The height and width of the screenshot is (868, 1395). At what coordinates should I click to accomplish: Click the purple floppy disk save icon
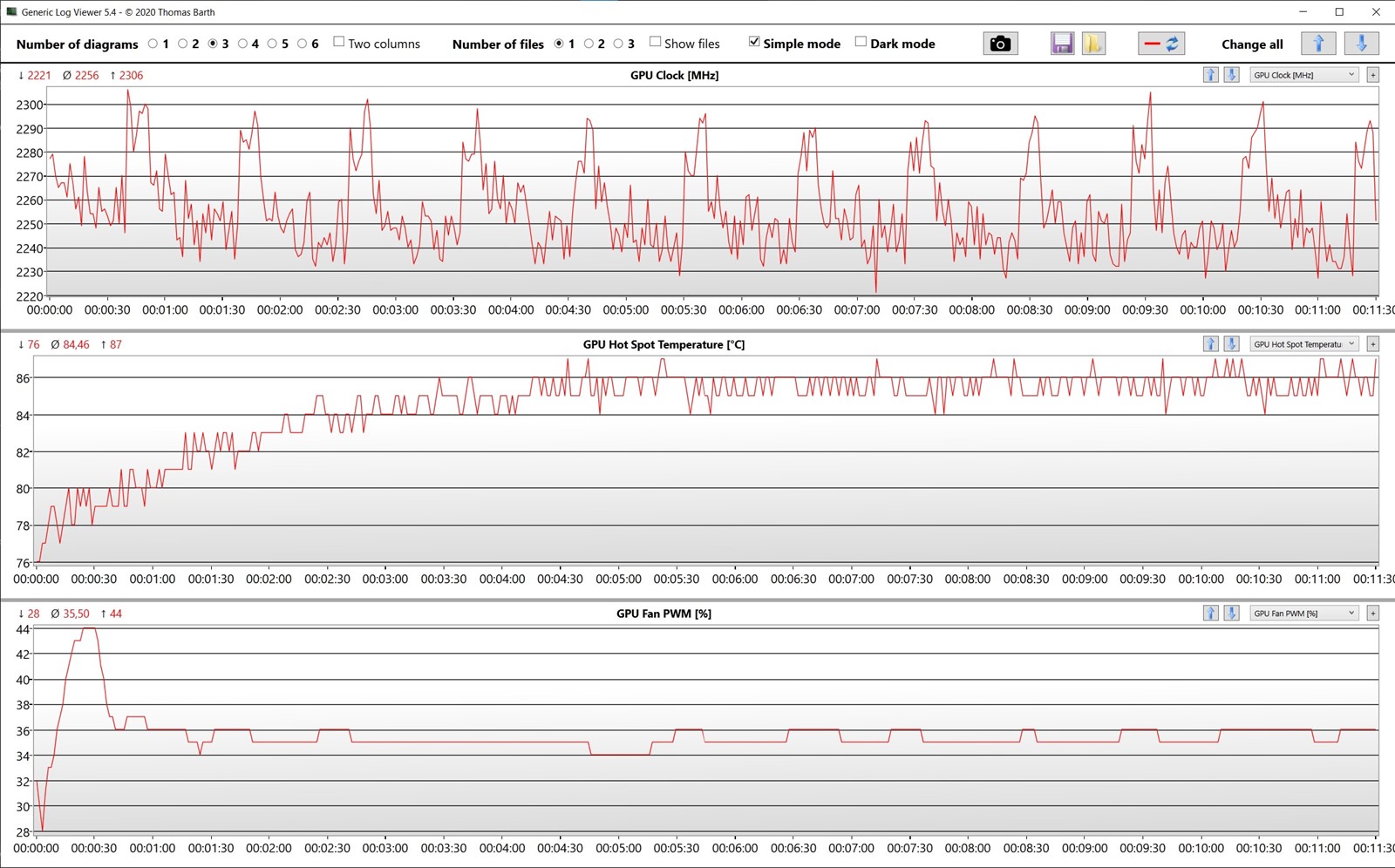tap(1062, 44)
